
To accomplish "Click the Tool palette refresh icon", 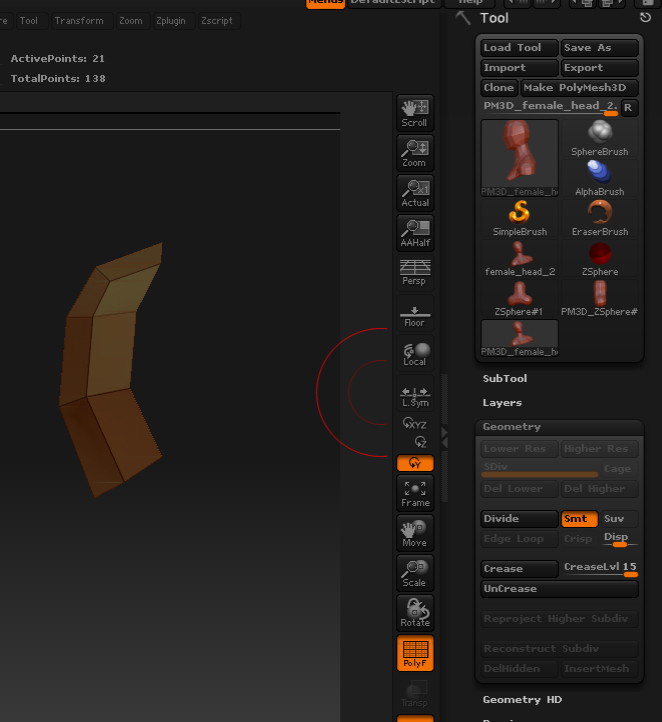I will coord(645,17).
